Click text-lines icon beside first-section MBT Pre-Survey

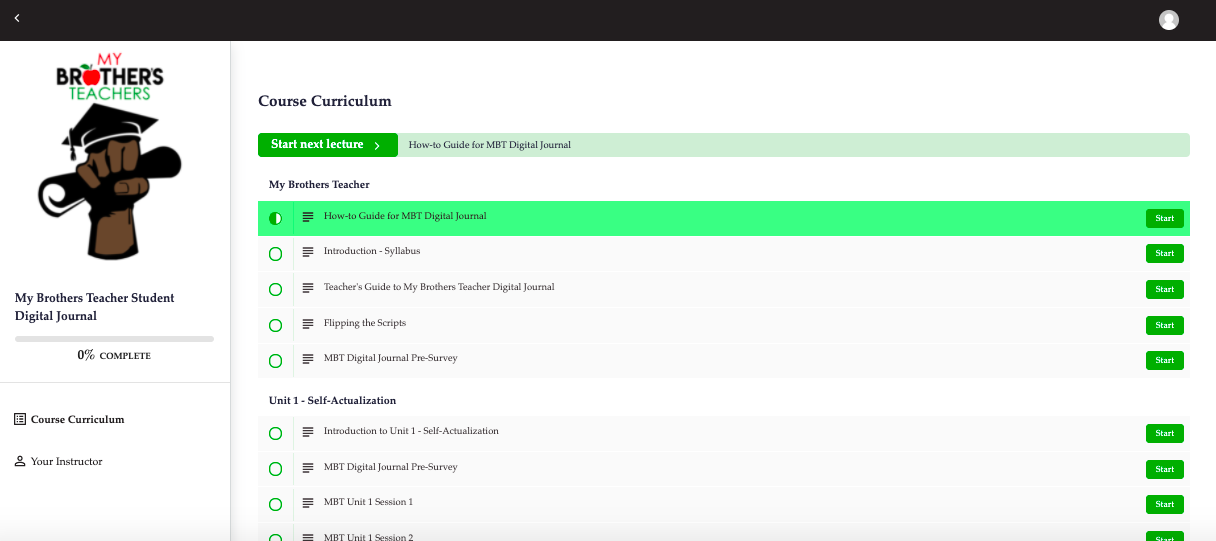(308, 360)
